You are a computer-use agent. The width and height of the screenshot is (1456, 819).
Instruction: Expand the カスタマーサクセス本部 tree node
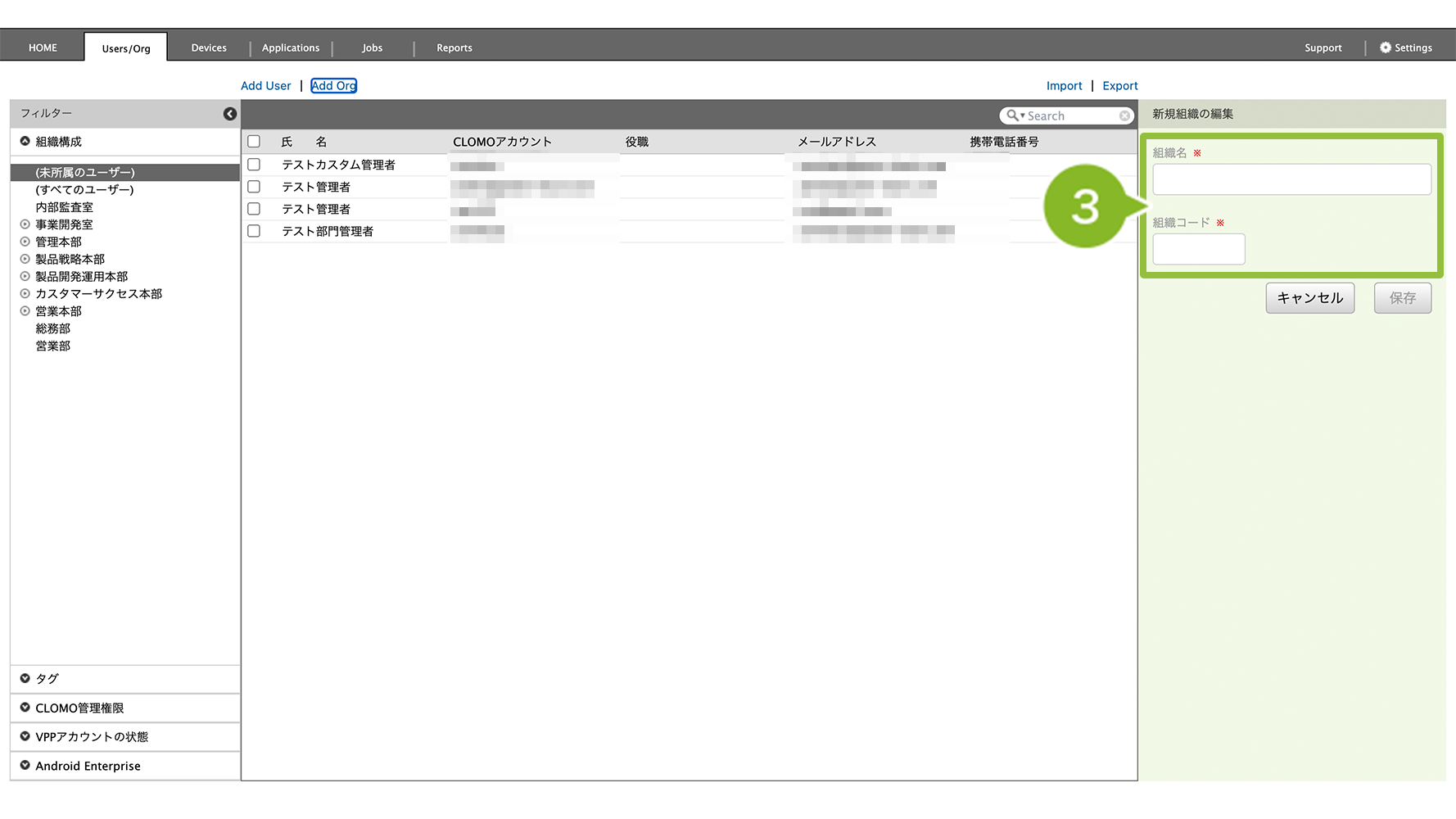tap(25, 293)
